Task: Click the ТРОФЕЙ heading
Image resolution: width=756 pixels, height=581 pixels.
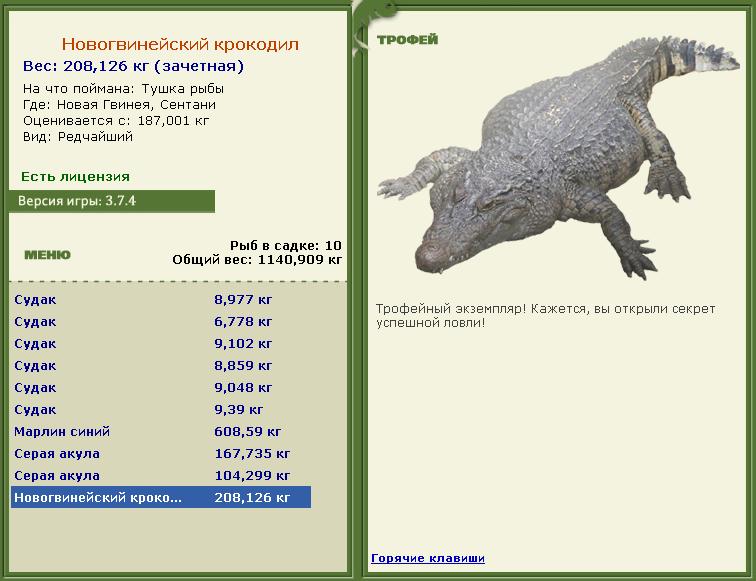Action: coord(407,40)
